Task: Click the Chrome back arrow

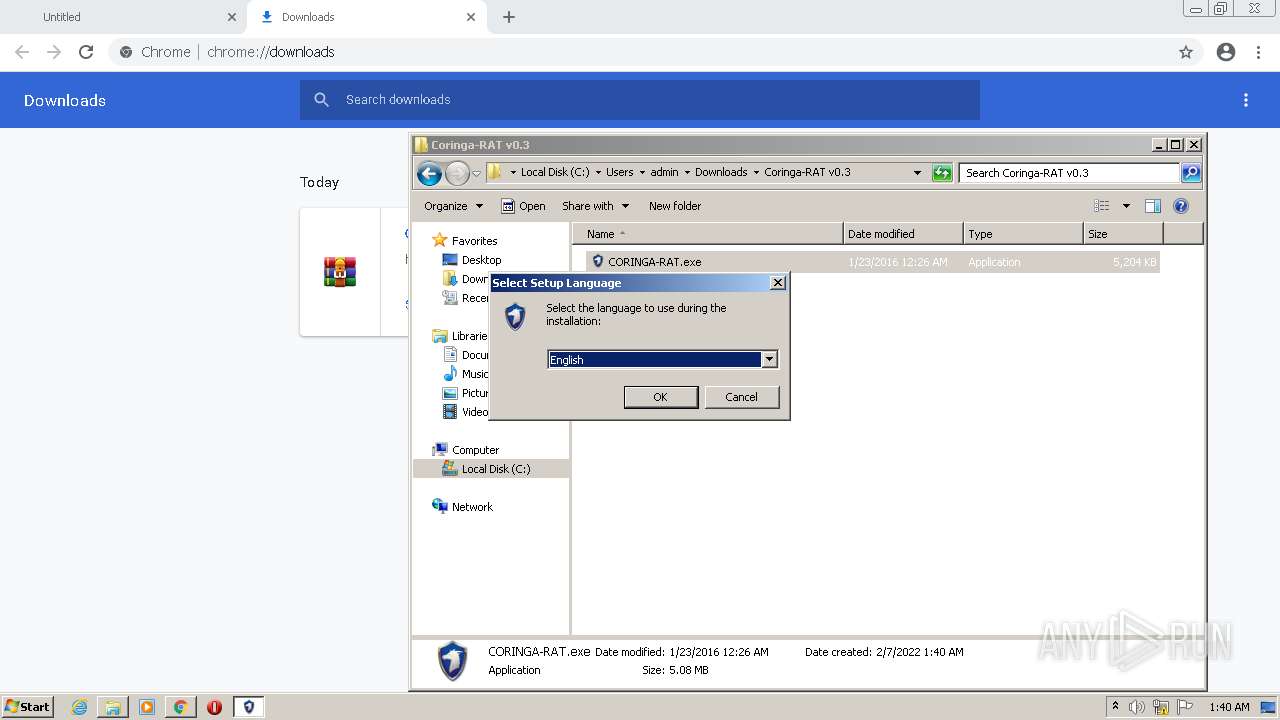Action: point(22,52)
